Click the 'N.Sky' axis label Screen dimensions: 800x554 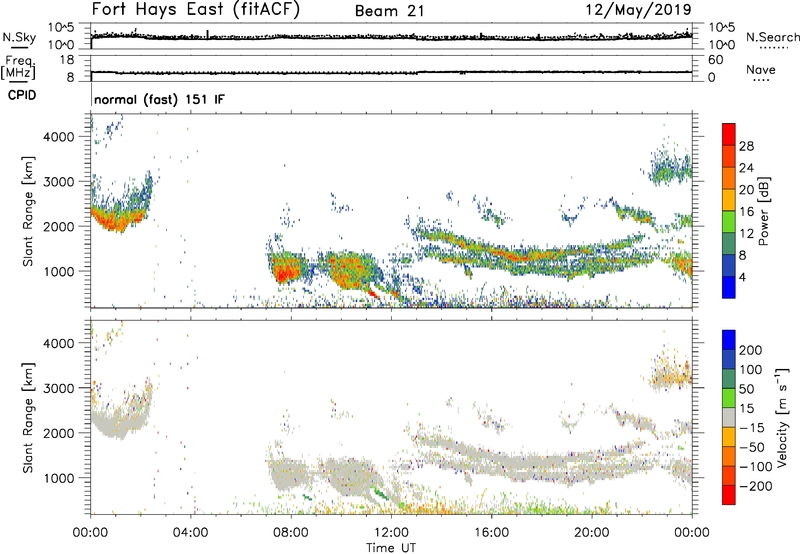(19, 37)
